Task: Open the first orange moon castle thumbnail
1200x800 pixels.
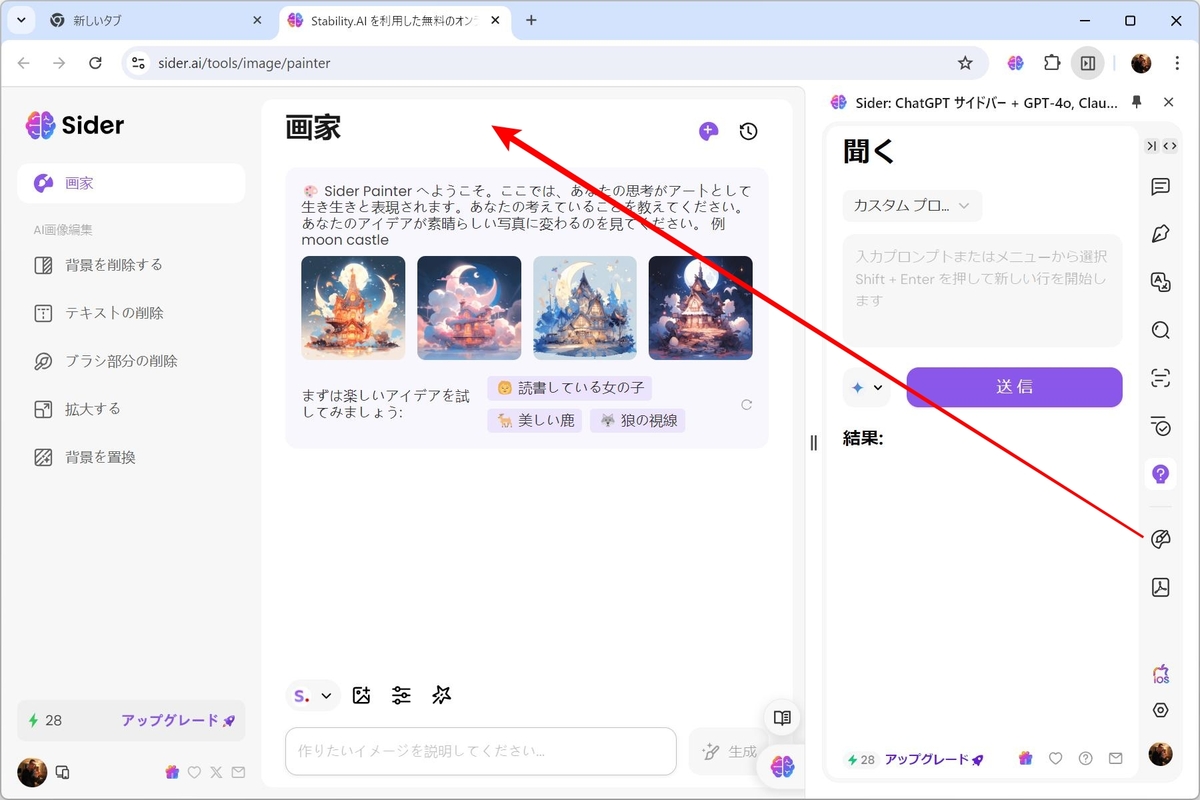Action: (x=353, y=308)
